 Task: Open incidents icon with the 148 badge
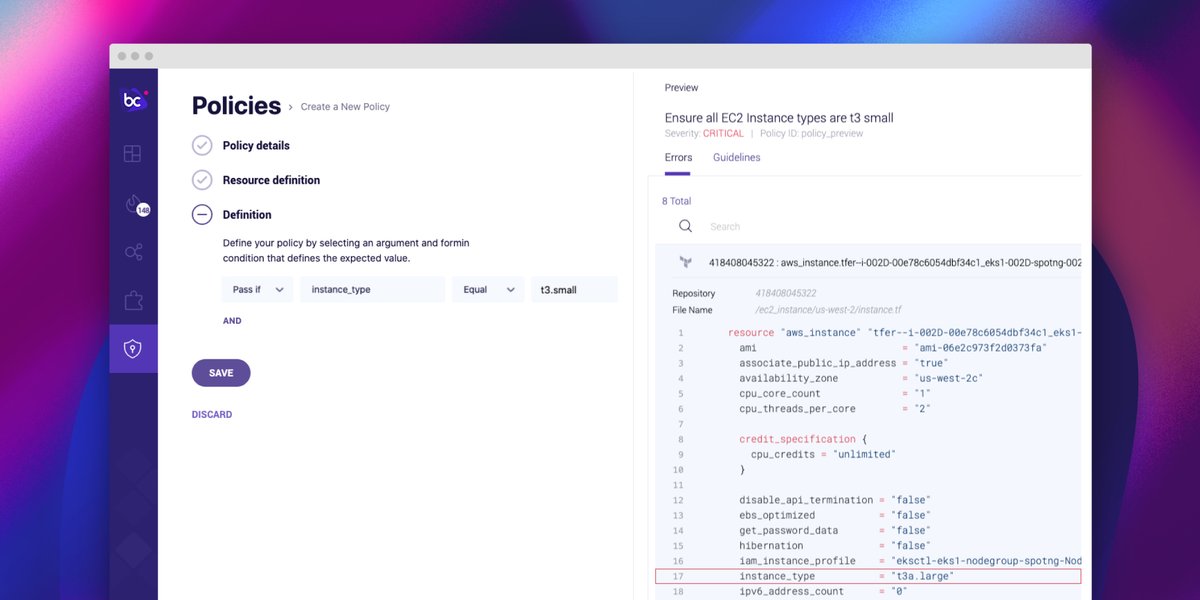[135, 204]
